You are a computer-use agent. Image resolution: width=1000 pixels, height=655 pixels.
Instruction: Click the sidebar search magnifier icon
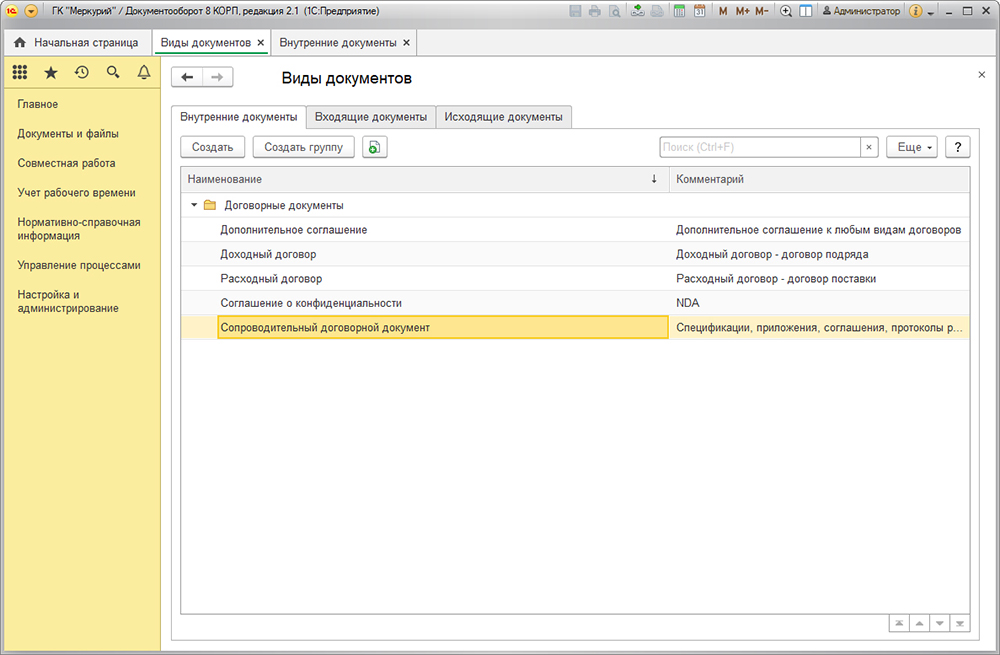(x=113, y=72)
